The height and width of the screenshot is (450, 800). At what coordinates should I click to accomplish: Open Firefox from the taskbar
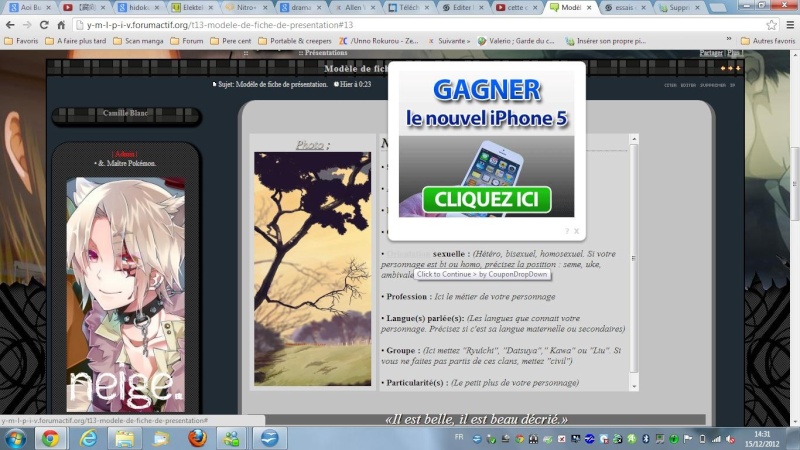[x=197, y=438]
